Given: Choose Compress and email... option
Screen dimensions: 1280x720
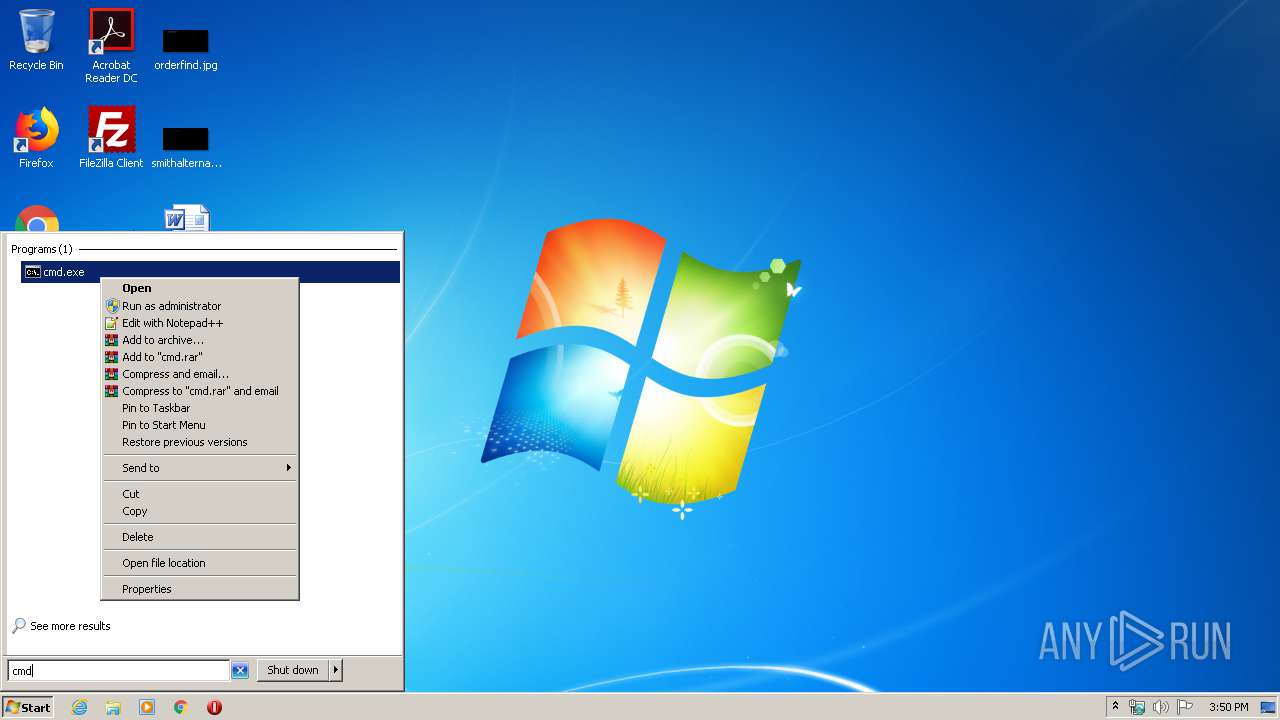Looking at the screenshot, I should [200, 374].
